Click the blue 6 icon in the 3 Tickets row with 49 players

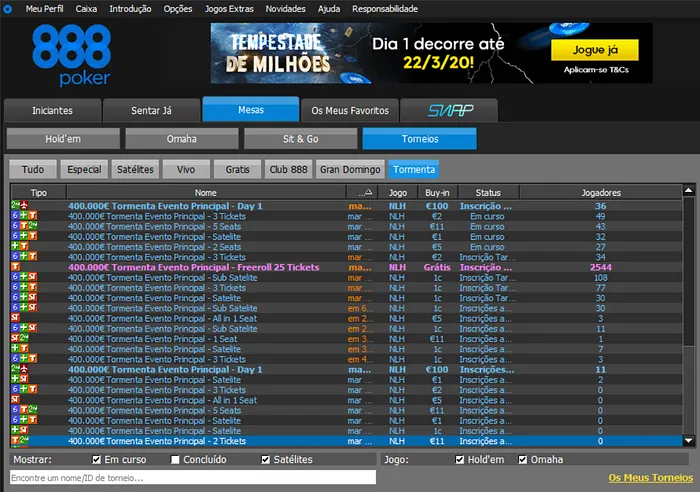point(15,216)
